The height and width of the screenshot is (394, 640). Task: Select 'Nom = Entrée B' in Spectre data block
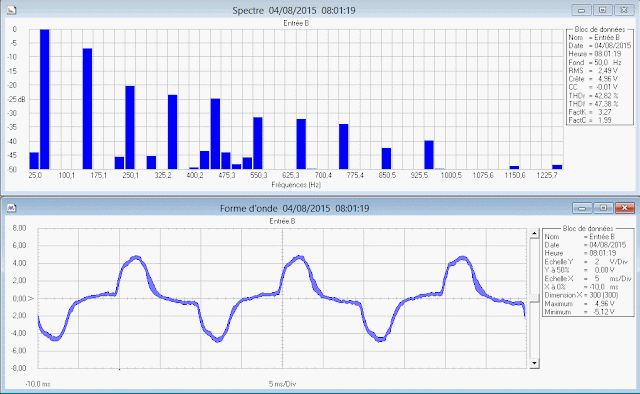pyautogui.click(x=594, y=38)
